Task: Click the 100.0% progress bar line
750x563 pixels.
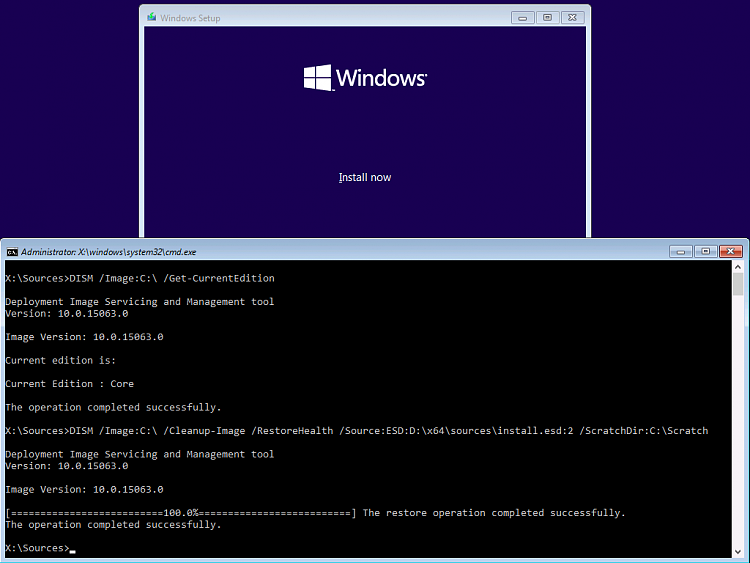Action: (x=181, y=513)
